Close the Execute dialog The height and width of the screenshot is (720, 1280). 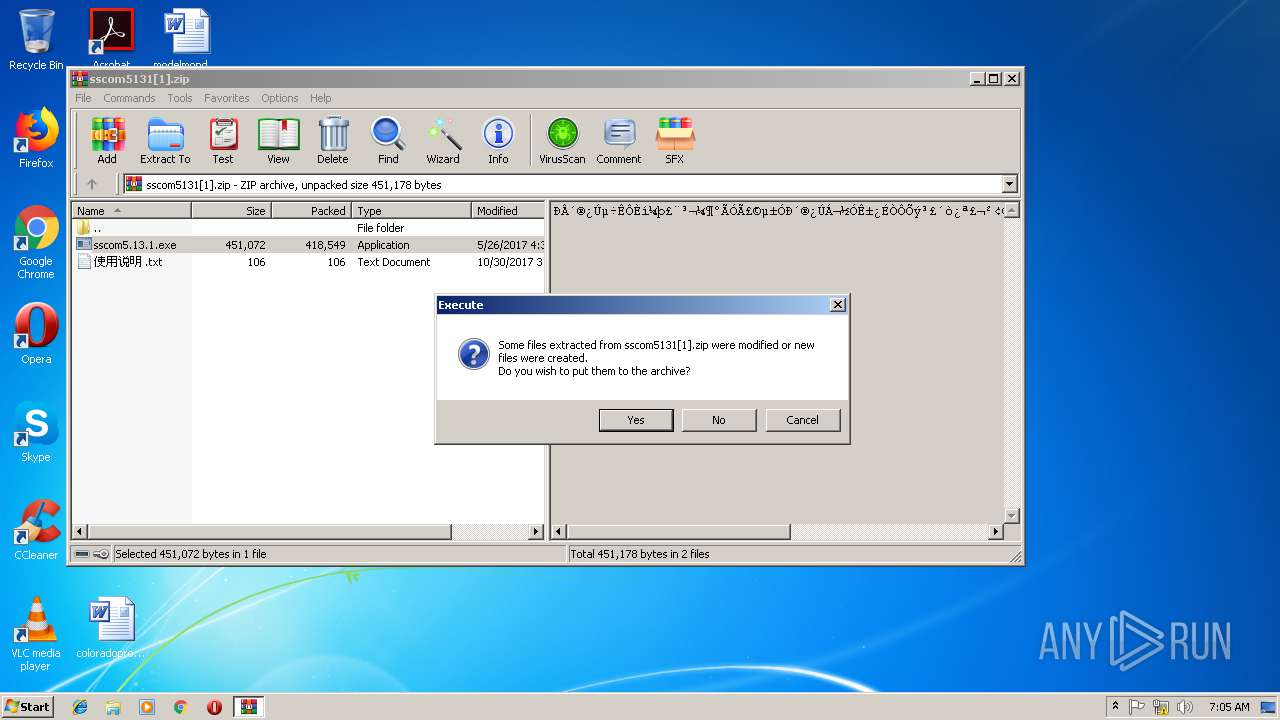coord(838,305)
